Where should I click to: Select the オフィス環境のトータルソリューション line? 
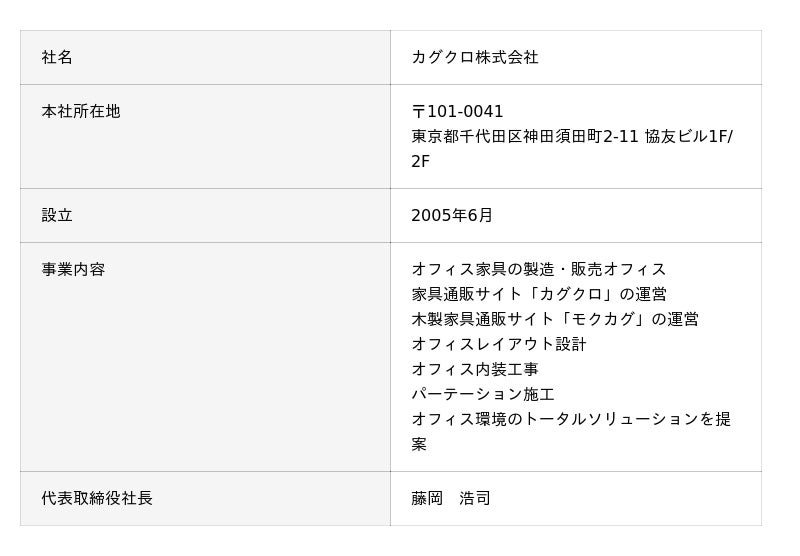click(570, 420)
